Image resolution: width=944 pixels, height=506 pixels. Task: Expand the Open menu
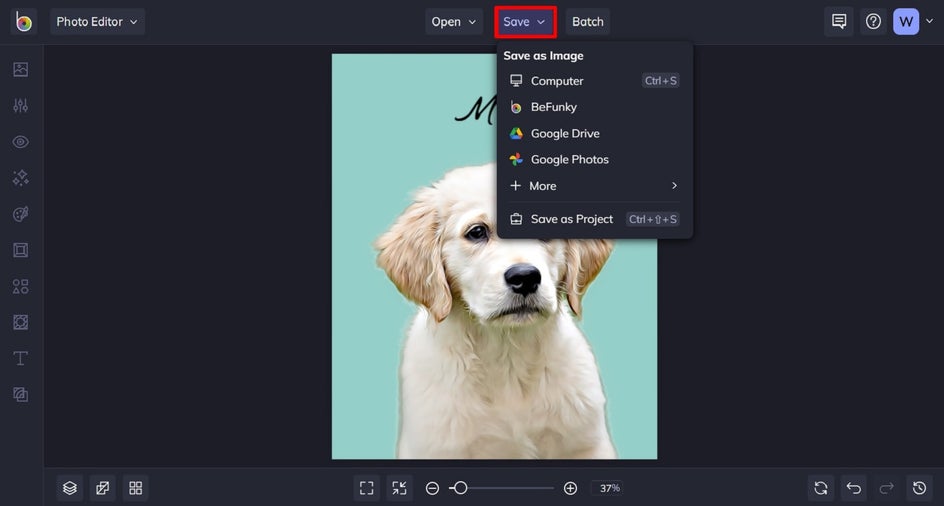454,22
